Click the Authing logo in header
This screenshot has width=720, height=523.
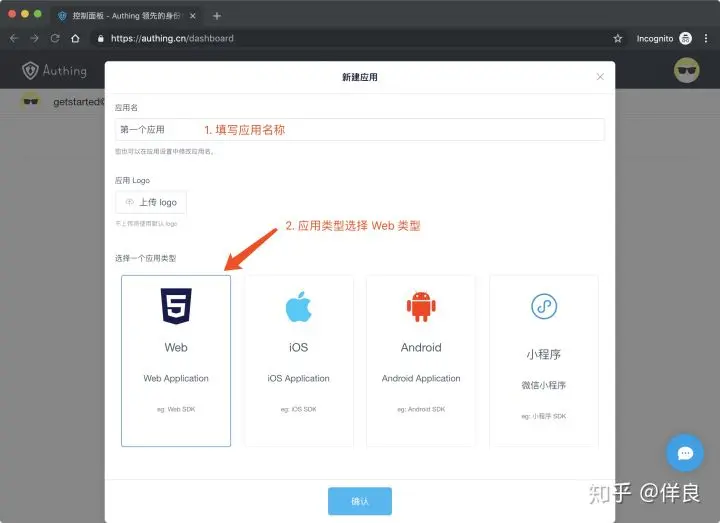[54, 71]
